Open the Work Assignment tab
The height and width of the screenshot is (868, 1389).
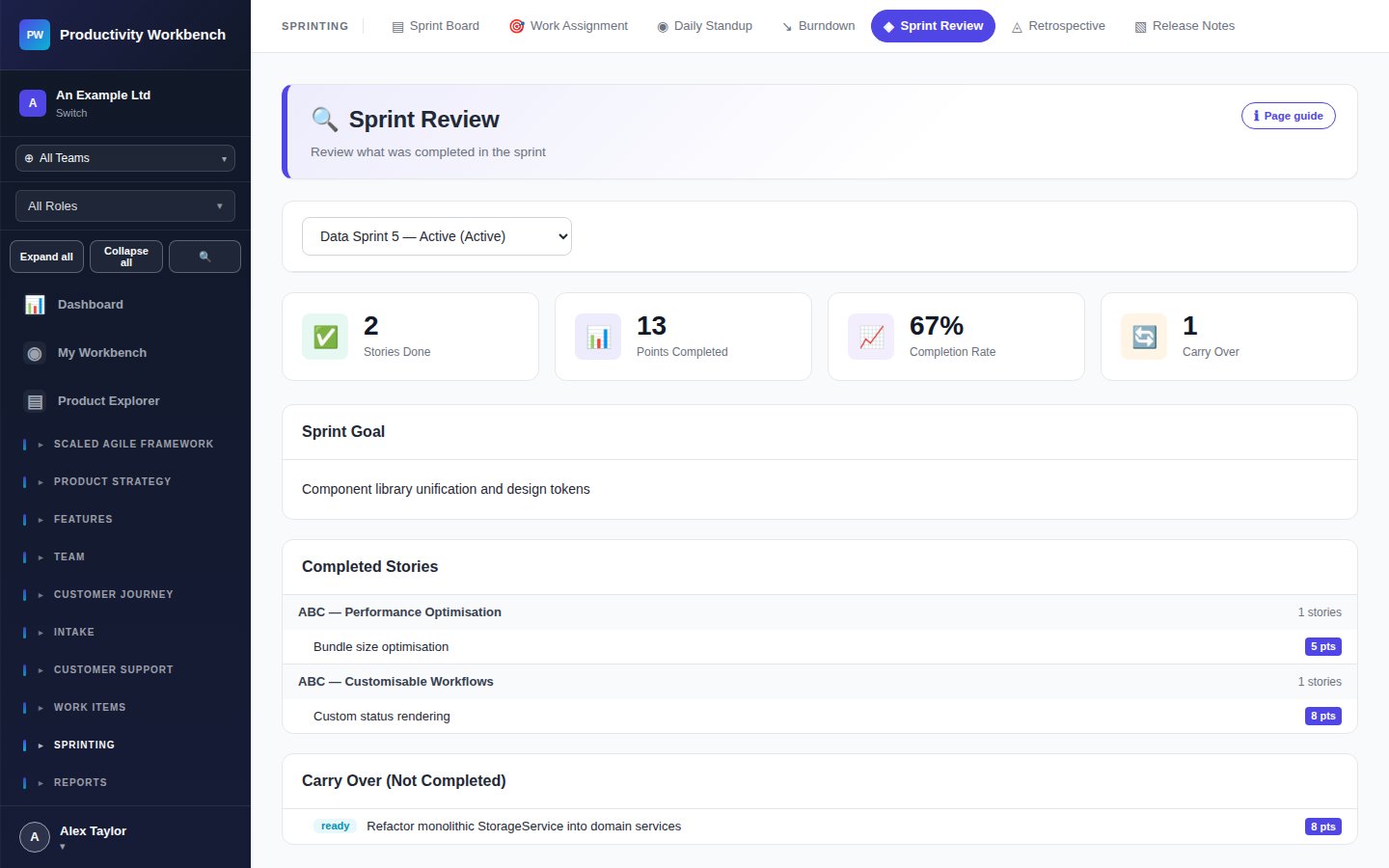(568, 26)
